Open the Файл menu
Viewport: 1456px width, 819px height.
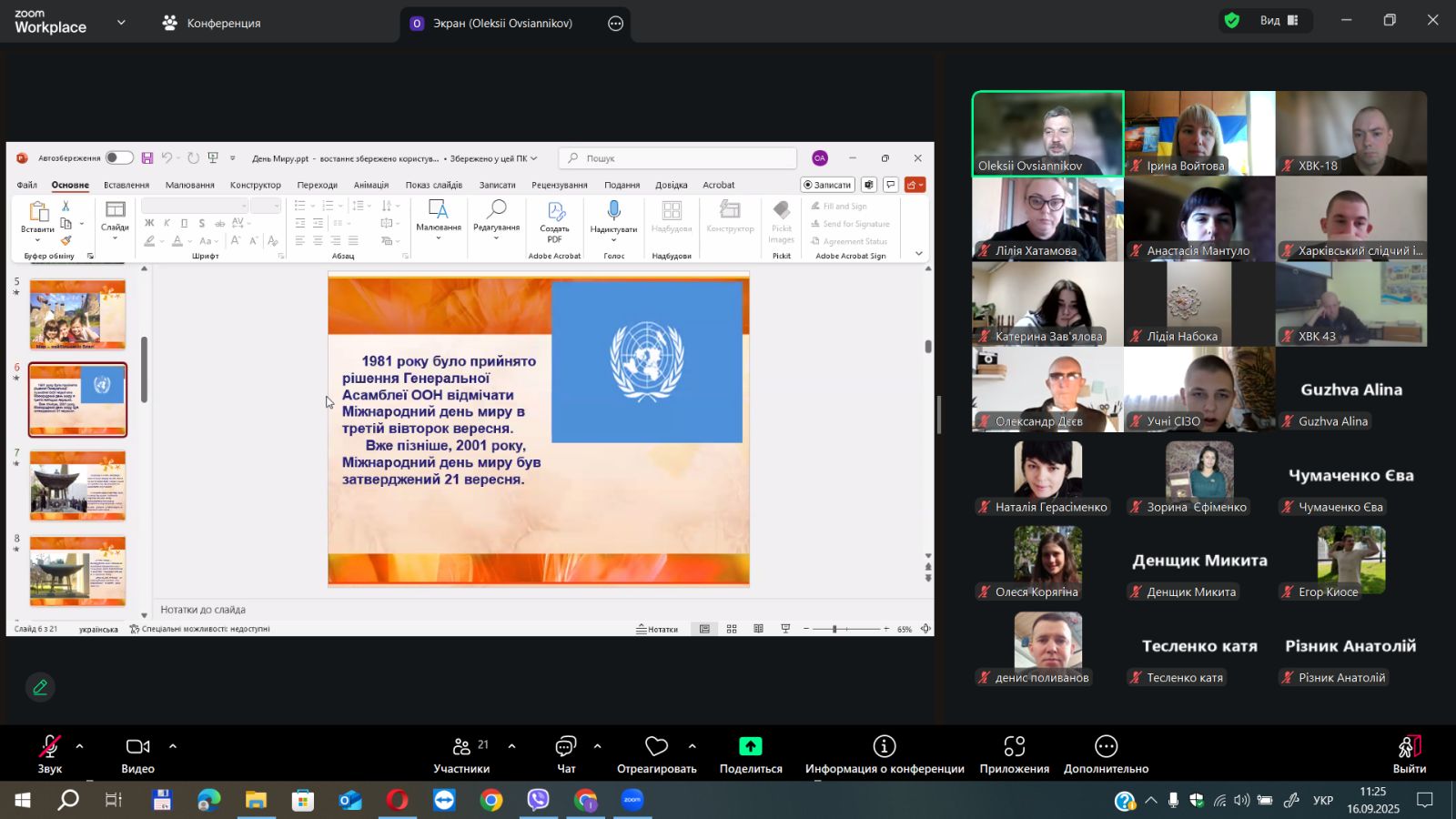pos(26,185)
